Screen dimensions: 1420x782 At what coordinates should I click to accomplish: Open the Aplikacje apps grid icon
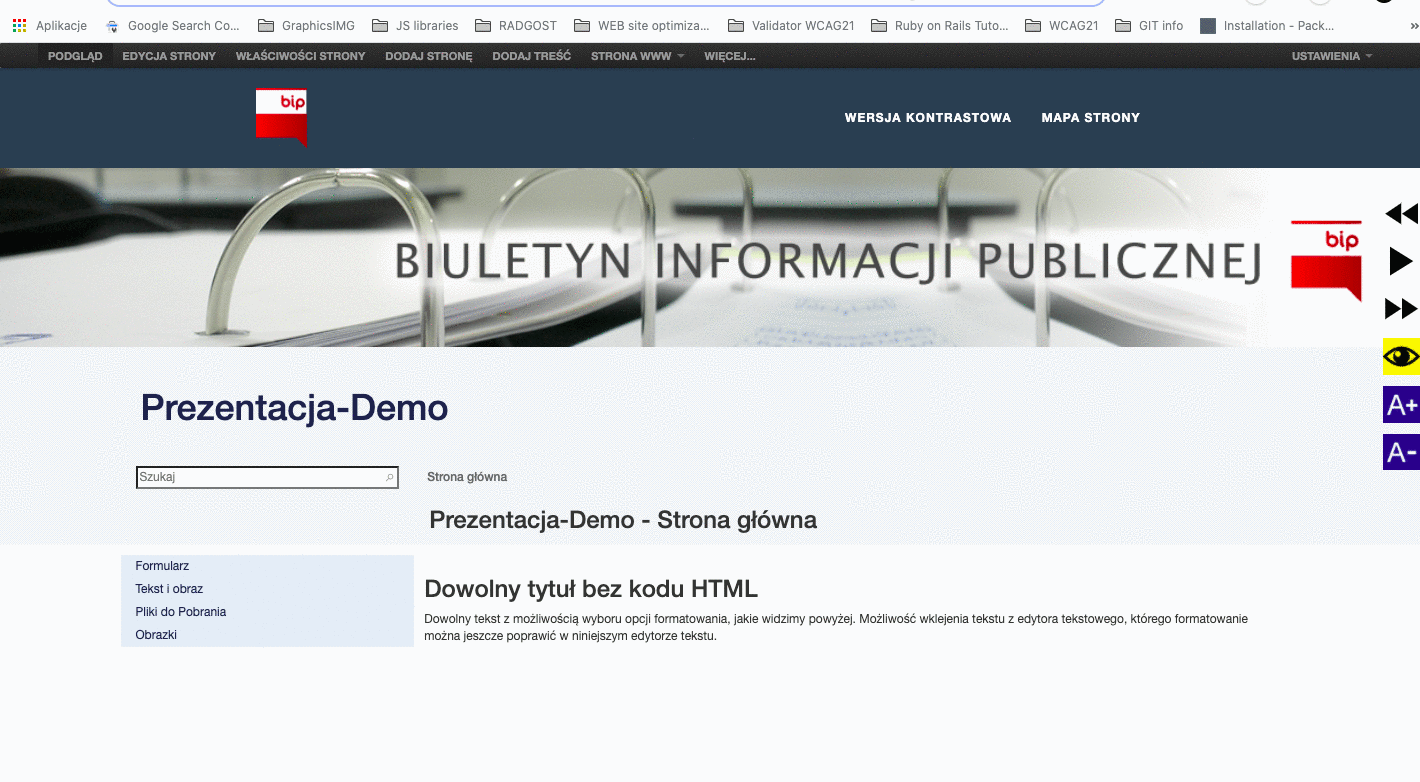pos(19,26)
